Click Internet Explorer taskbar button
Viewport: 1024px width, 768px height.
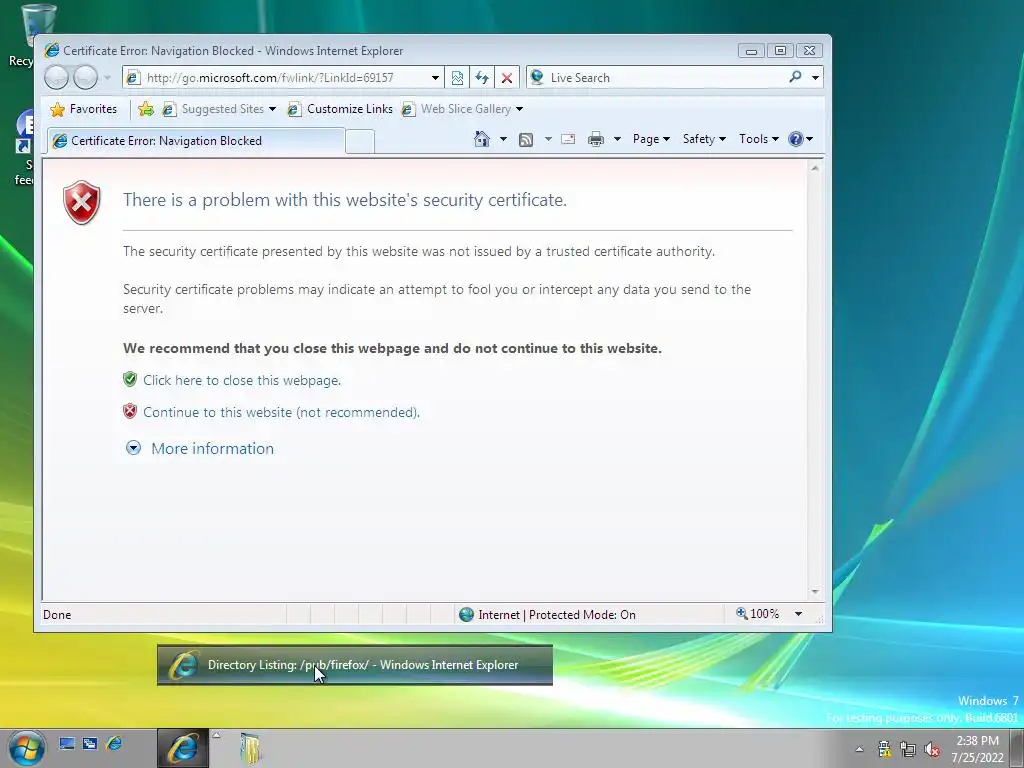(x=183, y=748)
